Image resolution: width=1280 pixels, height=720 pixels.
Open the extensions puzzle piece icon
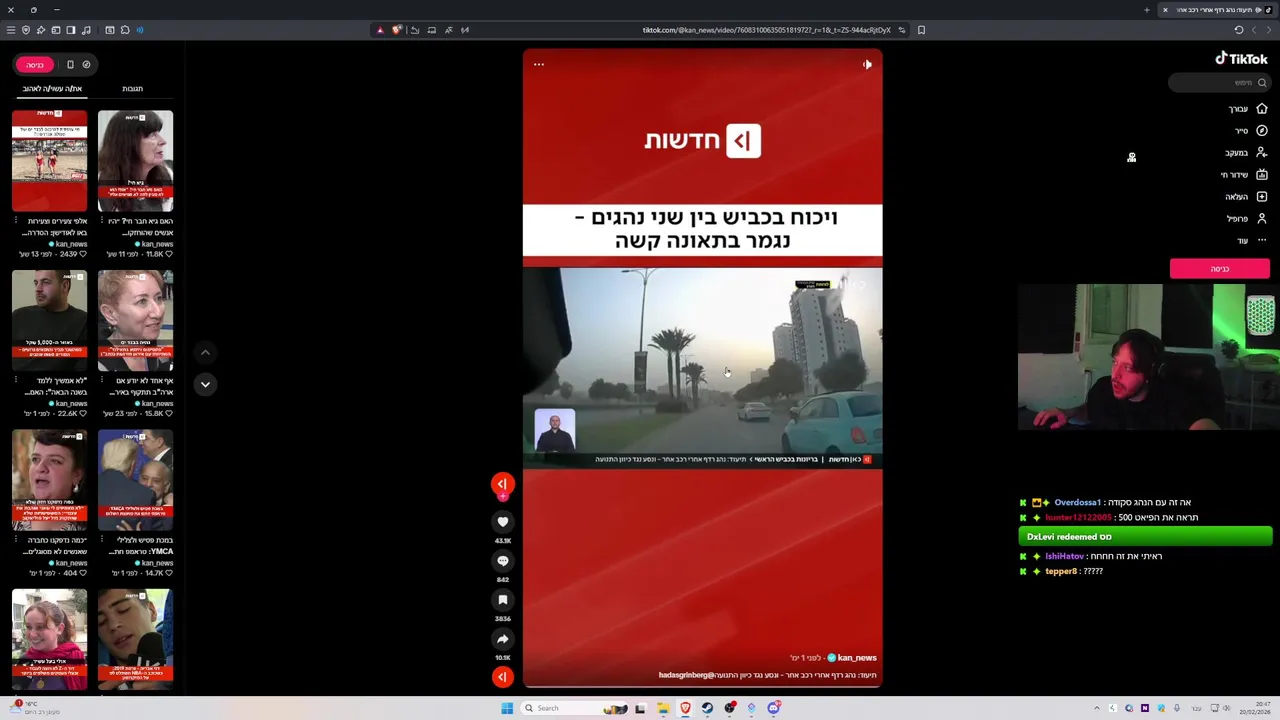125,30
